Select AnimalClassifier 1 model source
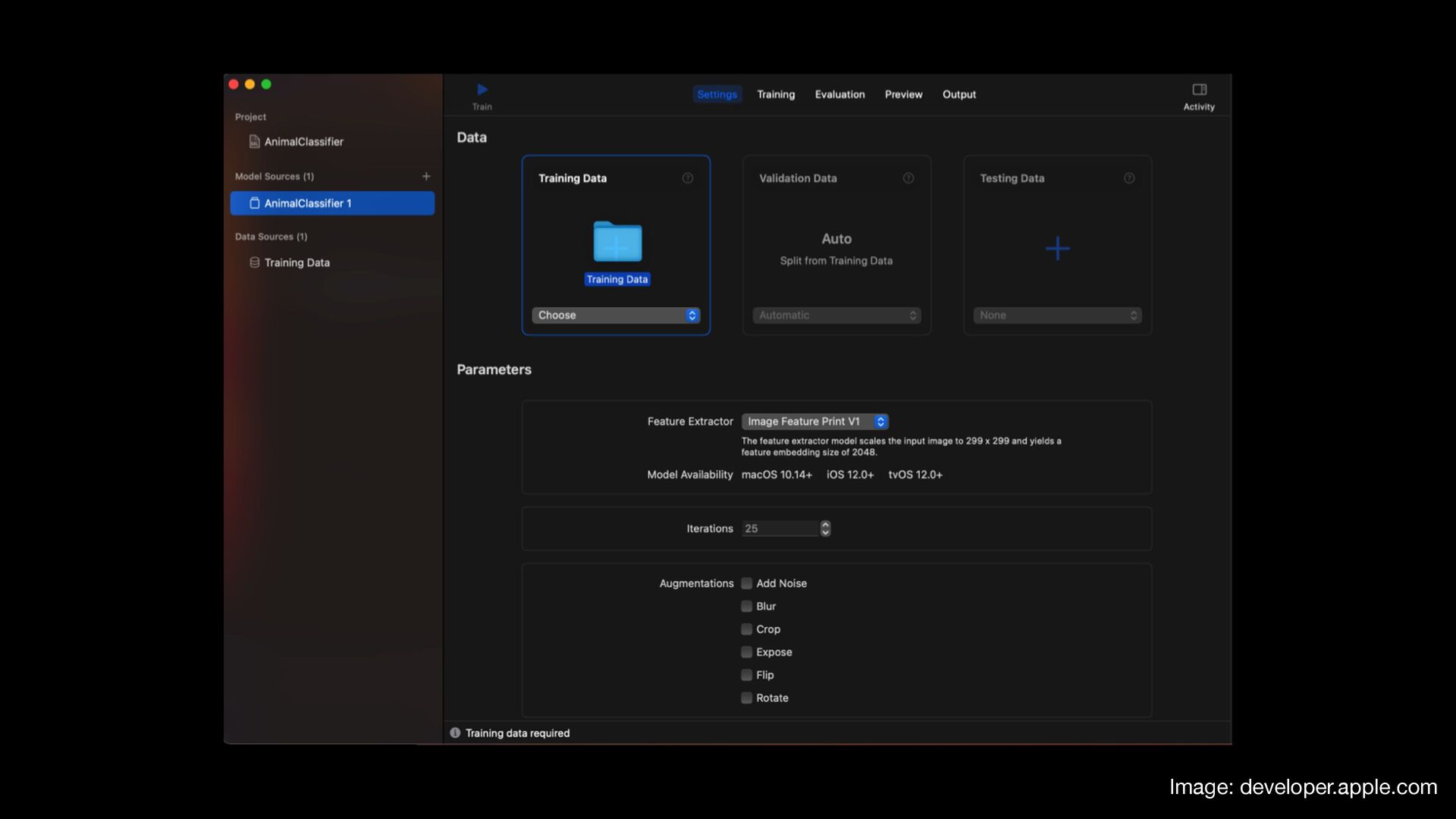 click(332, 203)
